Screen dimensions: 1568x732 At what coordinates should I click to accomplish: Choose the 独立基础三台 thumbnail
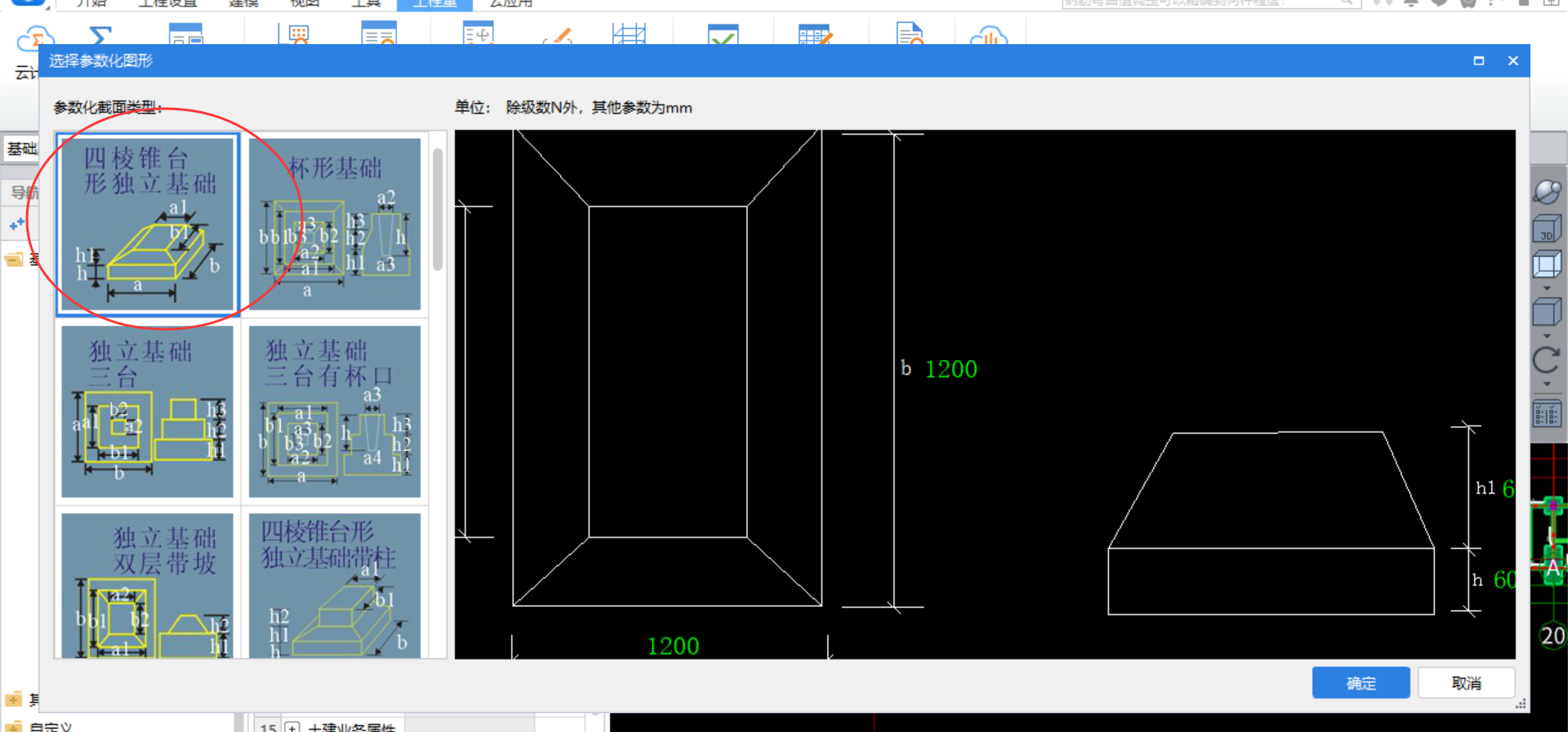(x=148, y=411)
